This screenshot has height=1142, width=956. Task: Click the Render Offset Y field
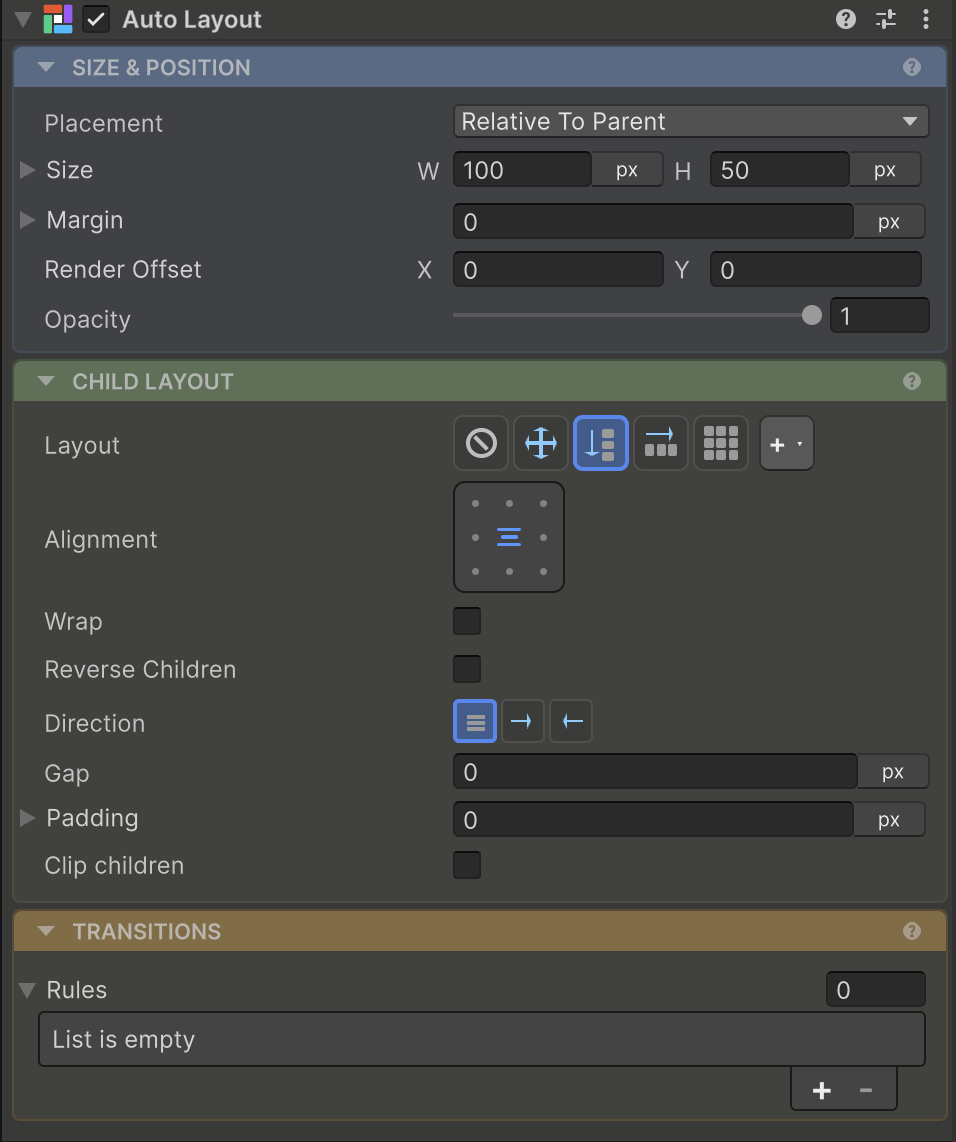pyautogui.click(x=815, y=269)
